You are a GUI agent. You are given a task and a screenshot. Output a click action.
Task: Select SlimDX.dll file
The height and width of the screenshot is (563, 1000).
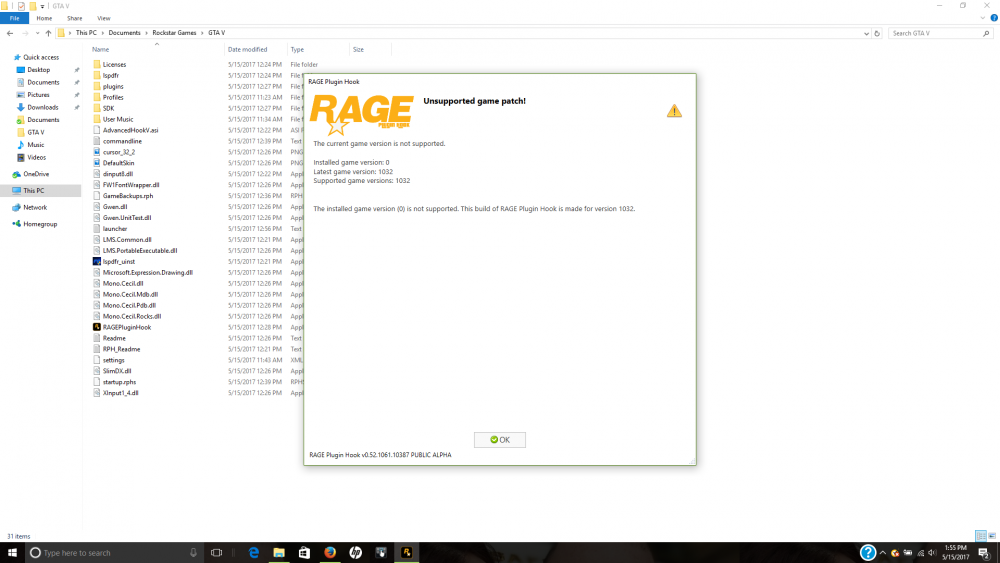117,371
